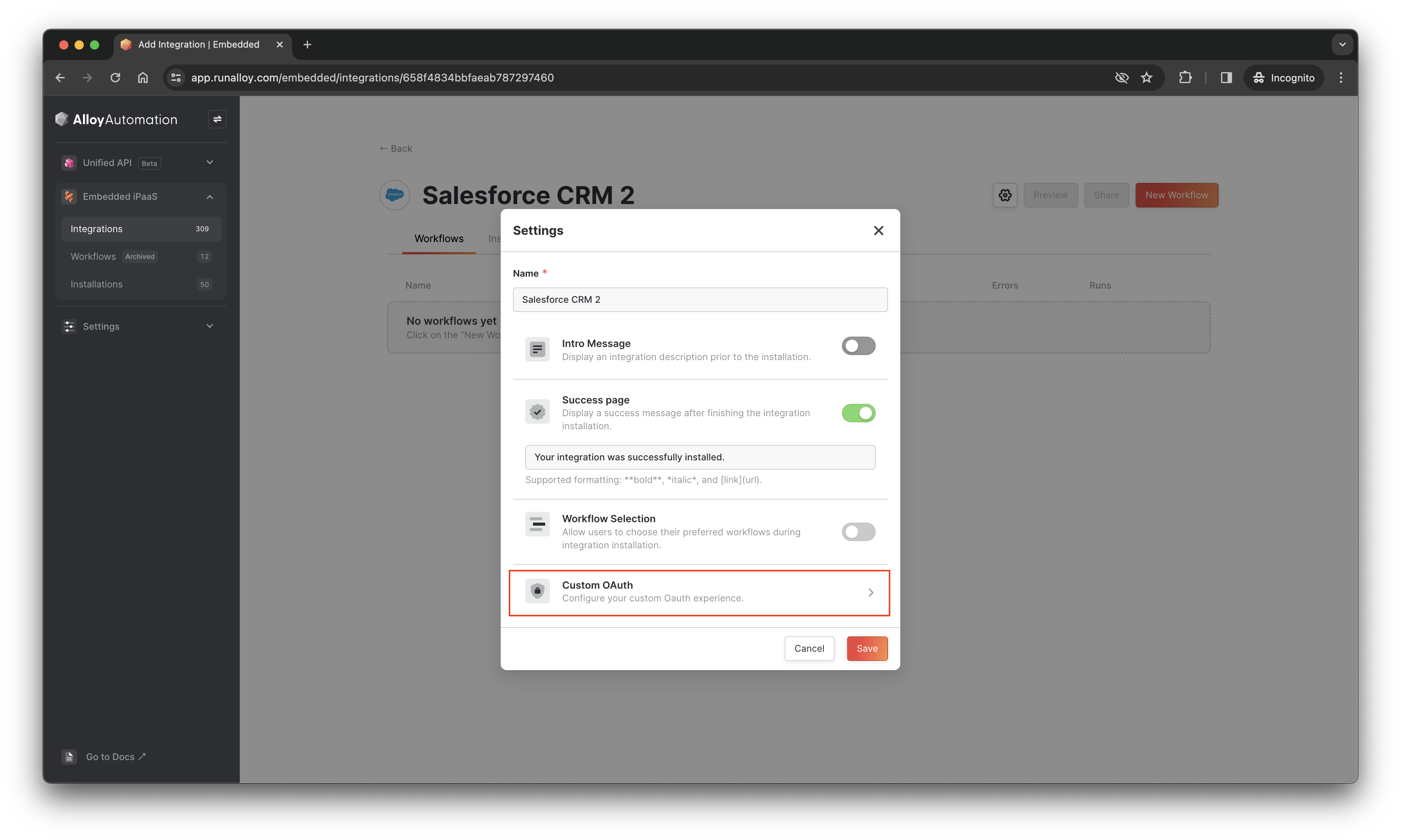Click the Custom OAuth row title
Image resolution: width=1401 pixels, height=840 pixels.
tap(597, 585)
